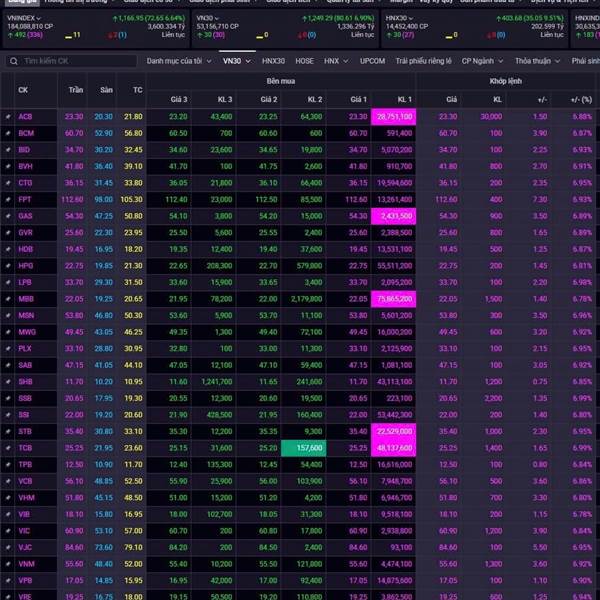Pin the SAB row
The height and width of the screenshot is (600, 600).
tap(8, 365)
